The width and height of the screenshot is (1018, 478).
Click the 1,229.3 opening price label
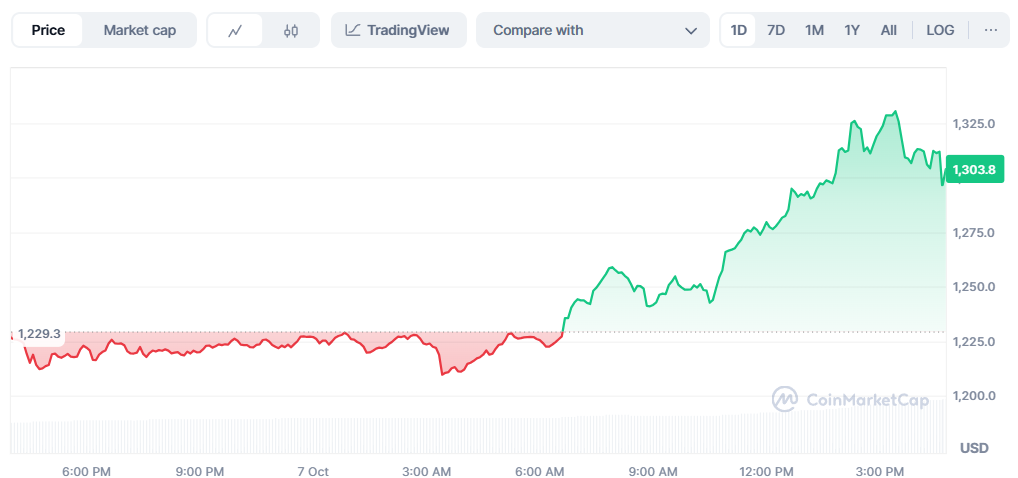click(x=39, y=334)
